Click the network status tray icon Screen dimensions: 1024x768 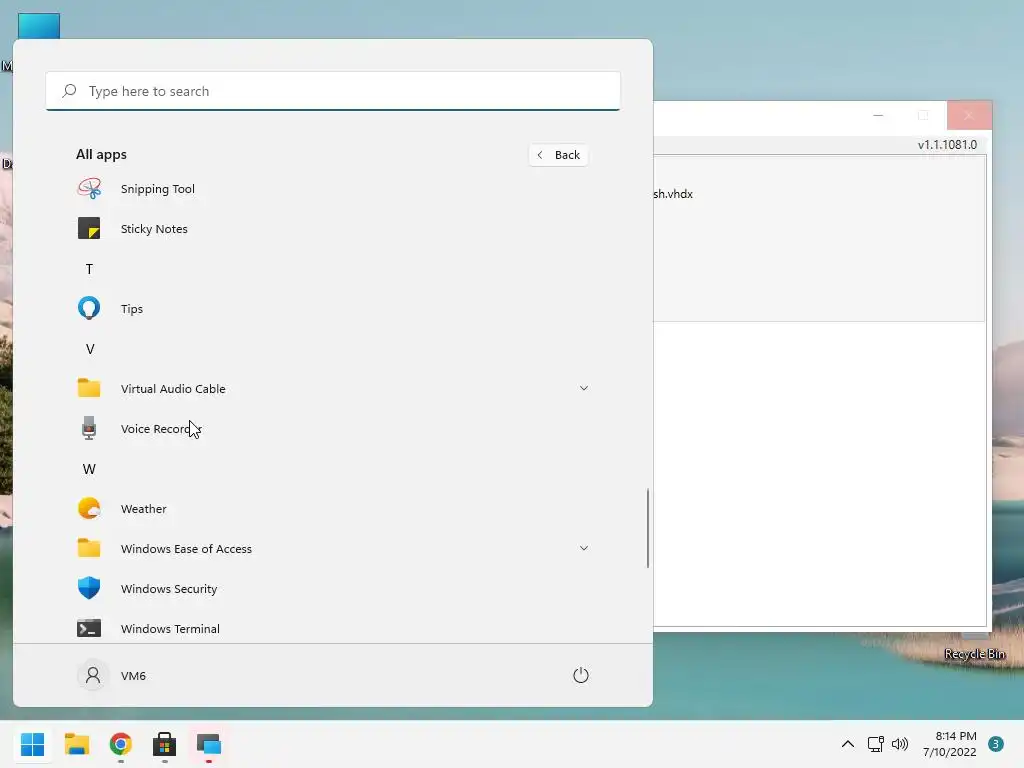pyautogui.click(x=875, y=744)
